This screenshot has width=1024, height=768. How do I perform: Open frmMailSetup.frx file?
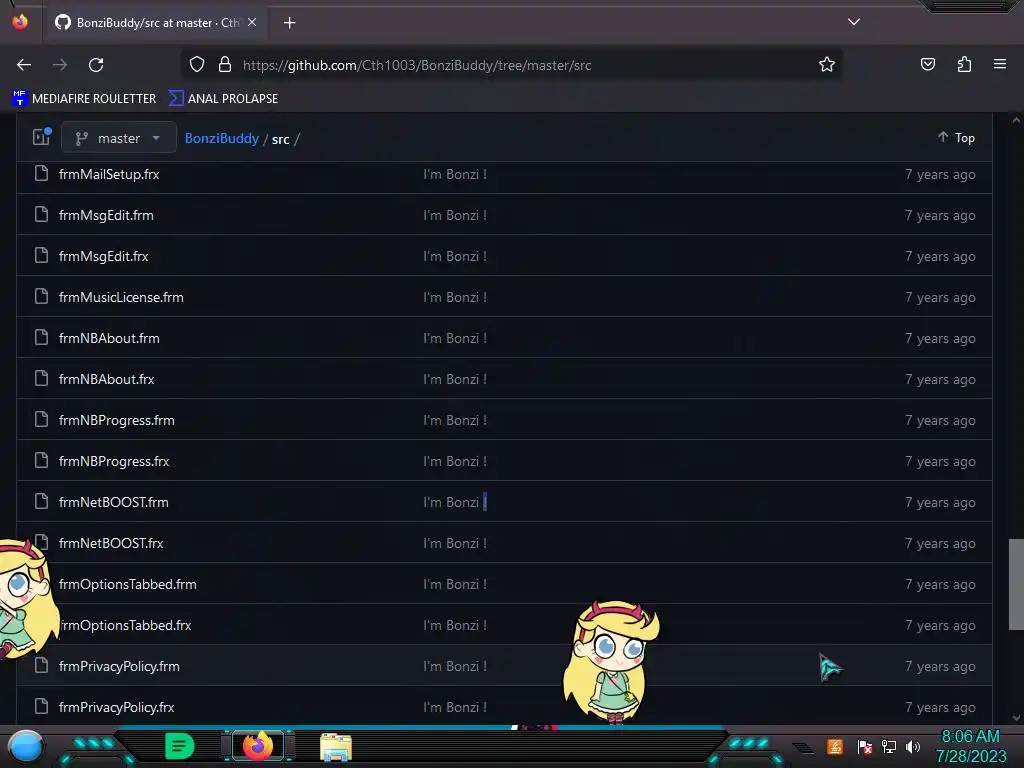[109, 174]
